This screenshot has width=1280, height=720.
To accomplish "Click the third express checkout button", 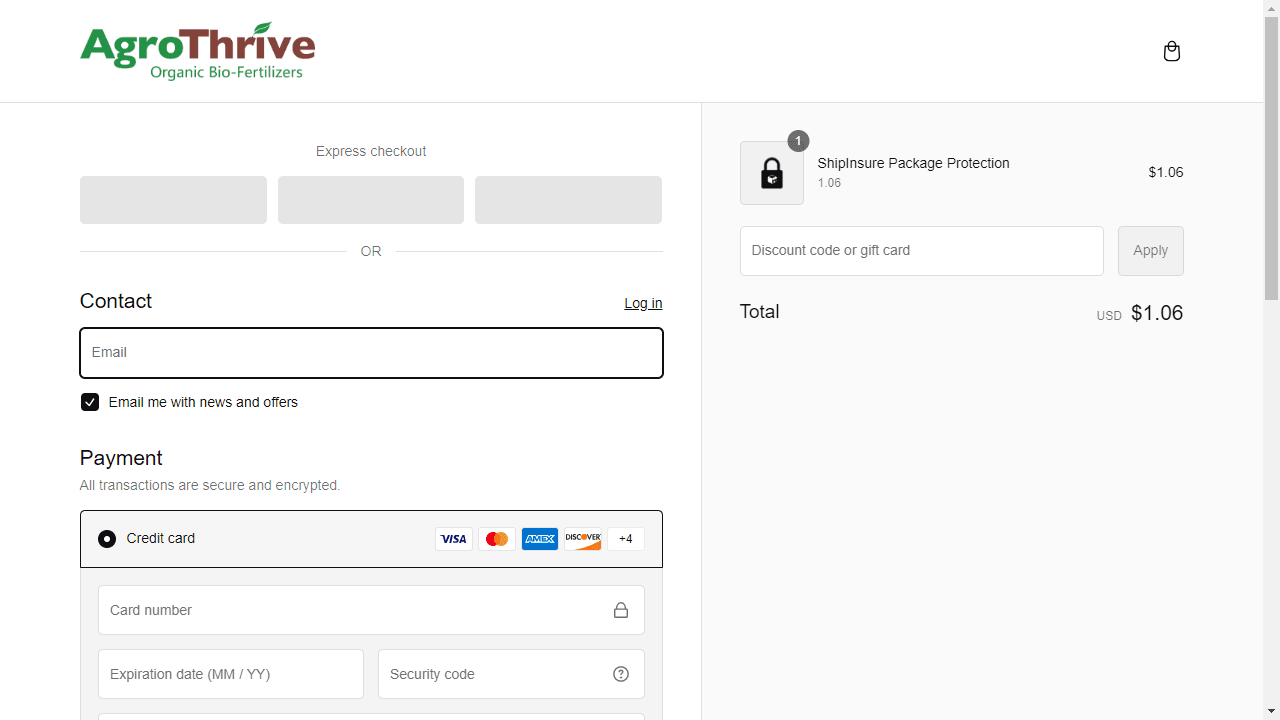I will (568, 200).
